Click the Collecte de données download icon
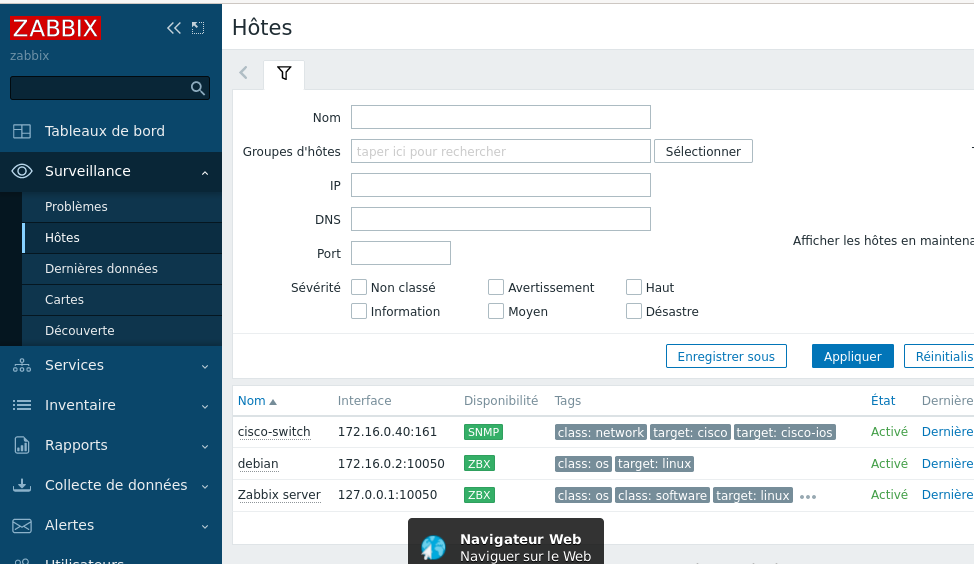This screenshot has height=564, width=974. 22,485
